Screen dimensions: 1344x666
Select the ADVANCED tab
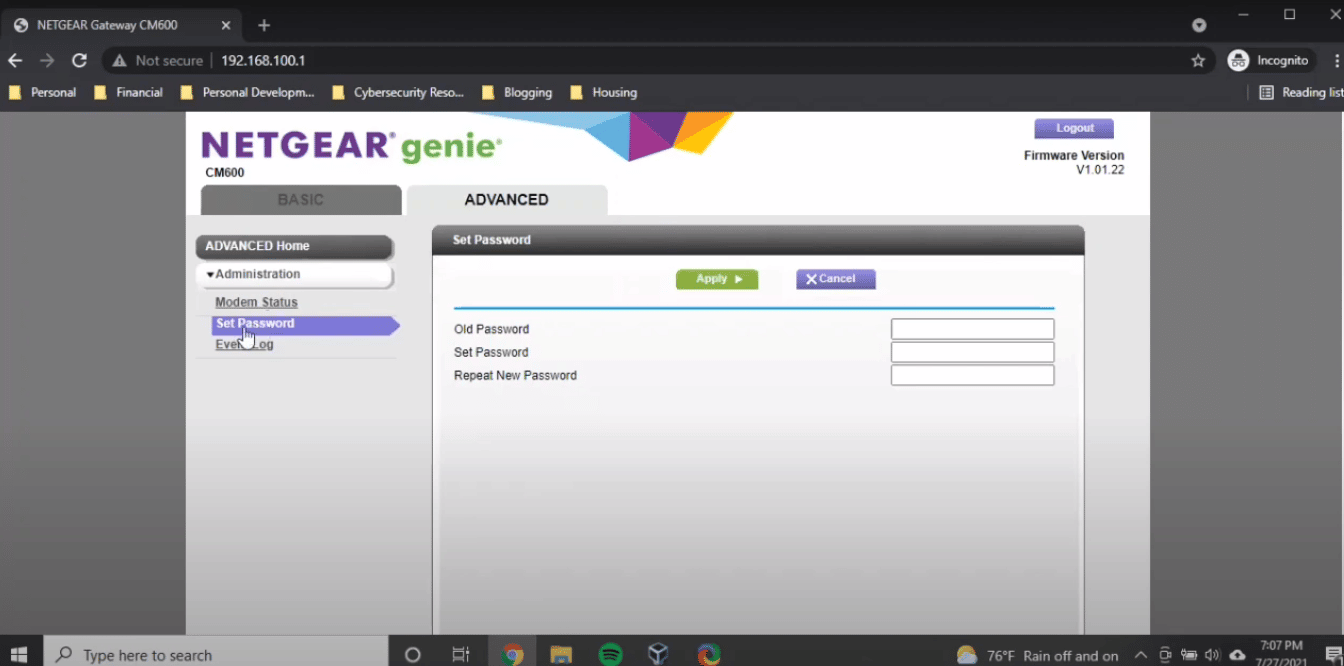[506, 200]
